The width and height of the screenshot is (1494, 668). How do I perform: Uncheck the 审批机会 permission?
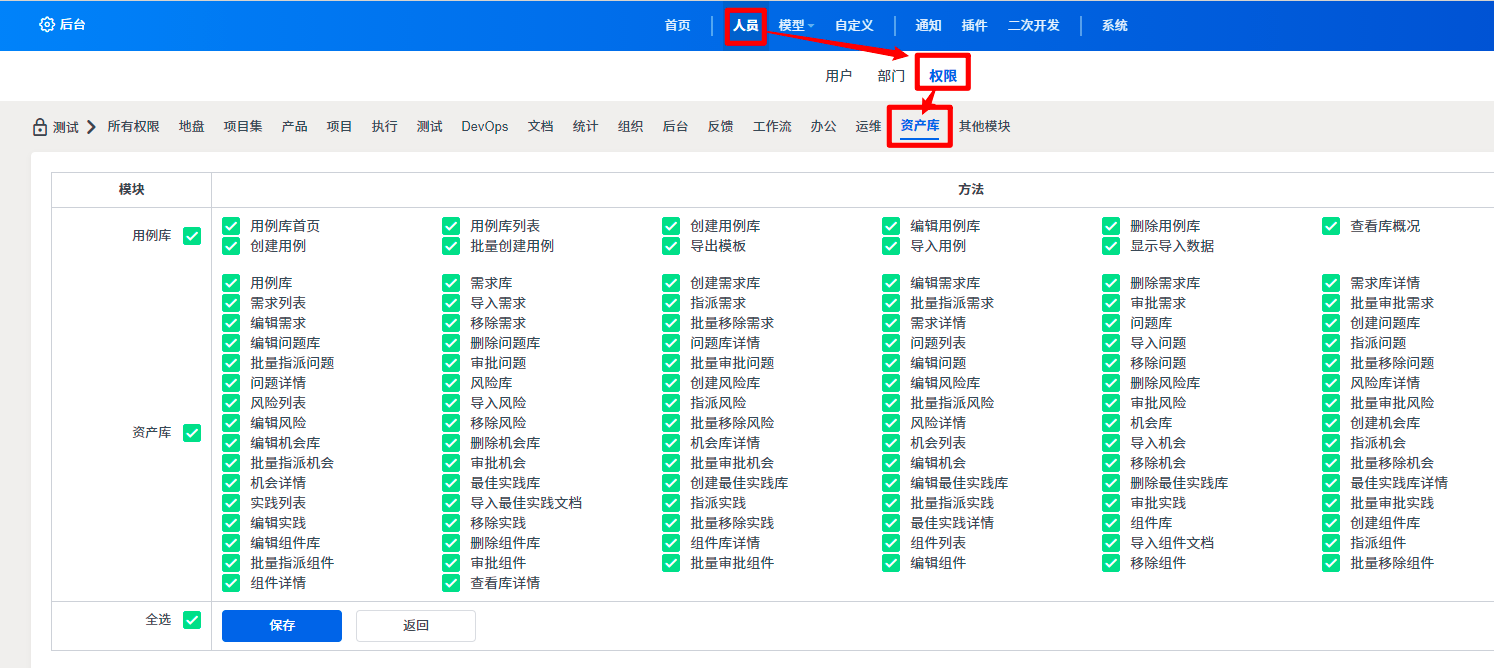pos(451,463)
